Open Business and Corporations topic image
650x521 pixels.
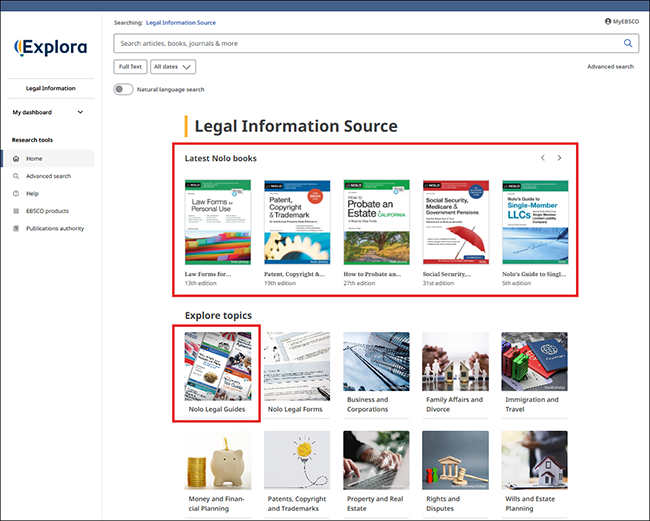click(x=376, y=361)
